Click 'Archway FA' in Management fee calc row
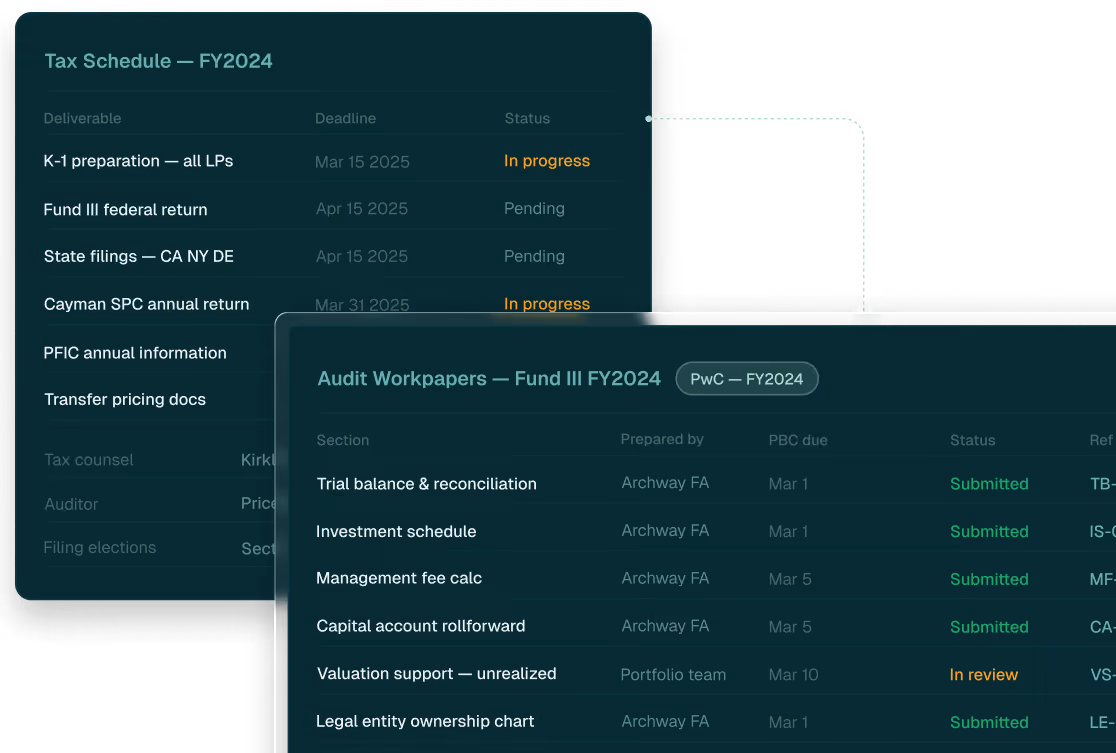This screenshot has width=1116, height=753. (665, 578)
